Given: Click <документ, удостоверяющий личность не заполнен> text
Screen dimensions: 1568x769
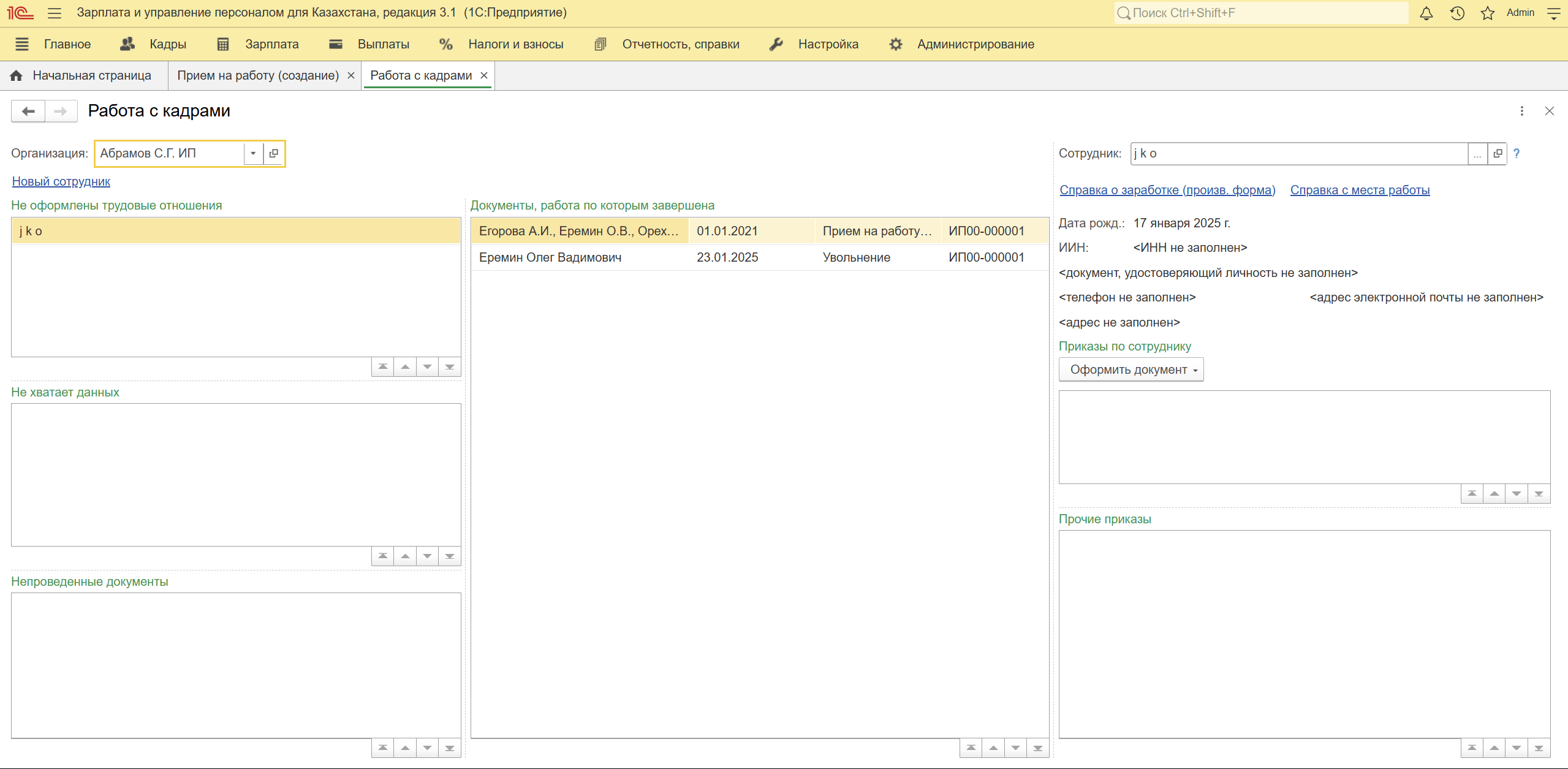Looking at the screenshot, I should 1208,273.
